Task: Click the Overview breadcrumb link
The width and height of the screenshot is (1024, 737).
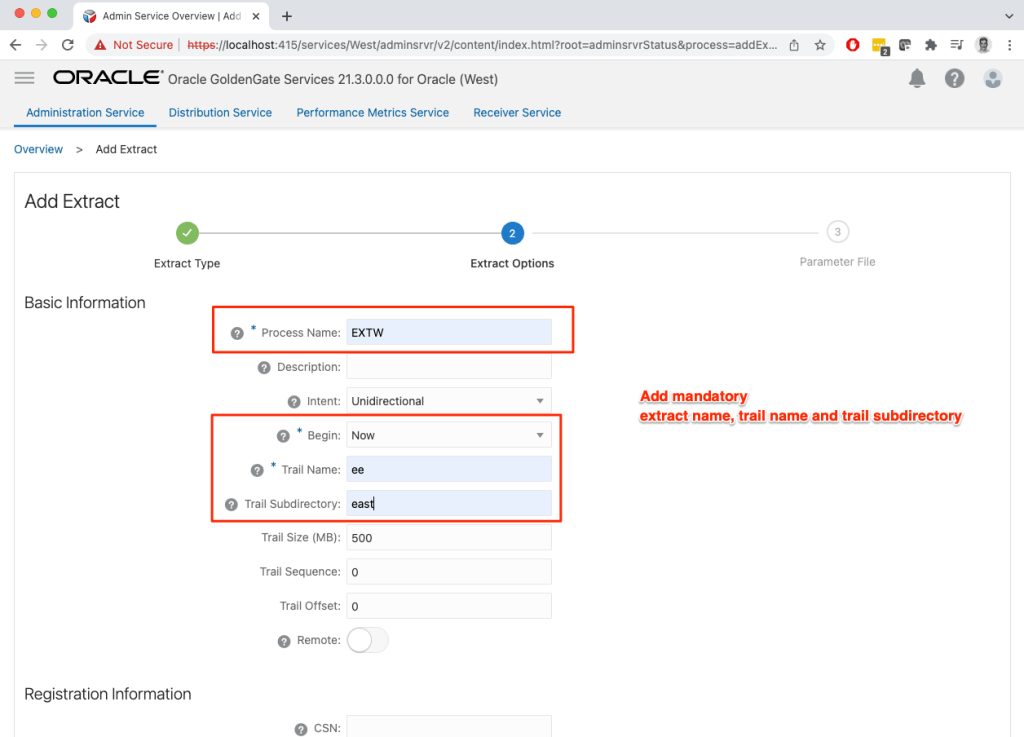Action: click(x=38, y=149)
